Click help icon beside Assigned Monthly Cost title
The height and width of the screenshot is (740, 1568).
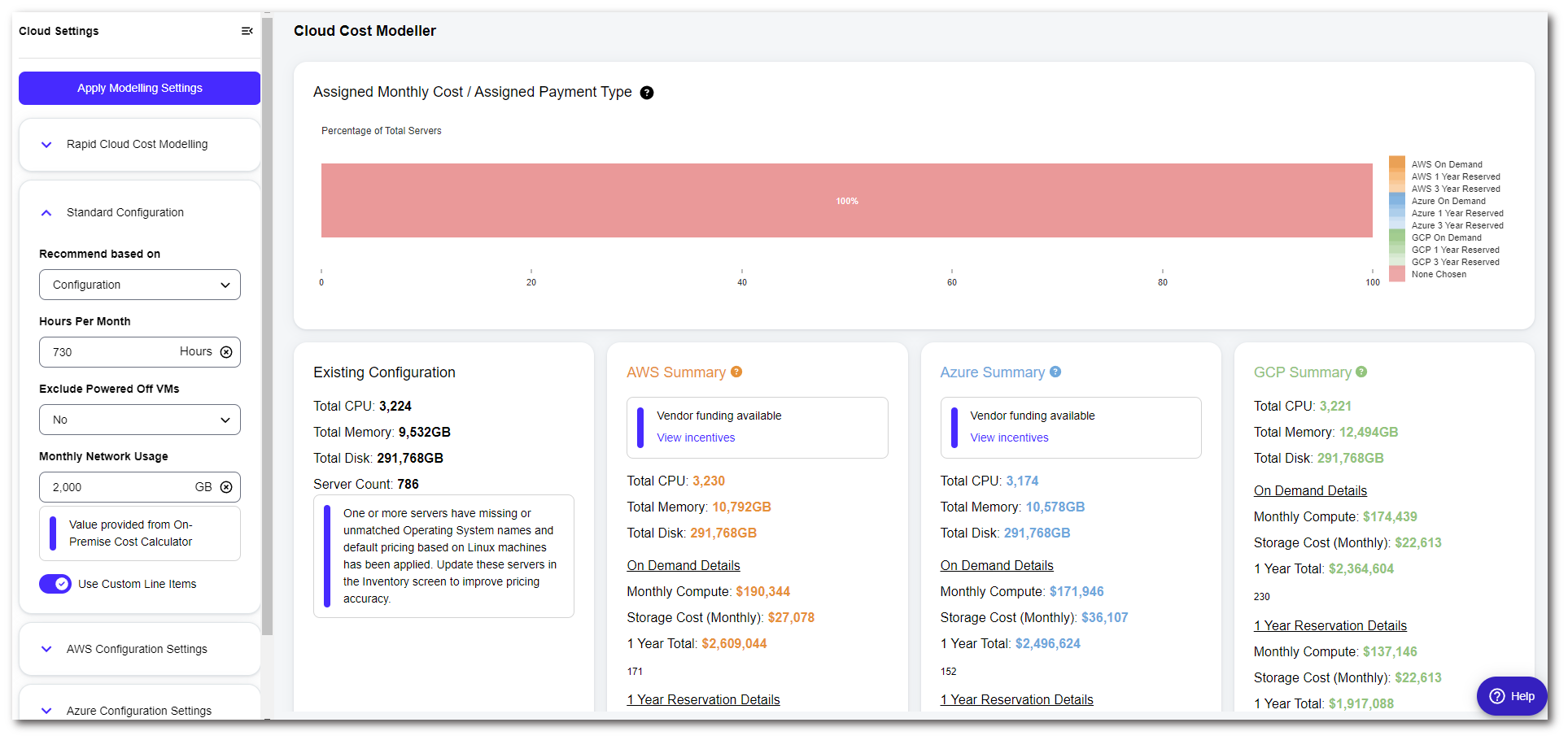tap(647, 93)
